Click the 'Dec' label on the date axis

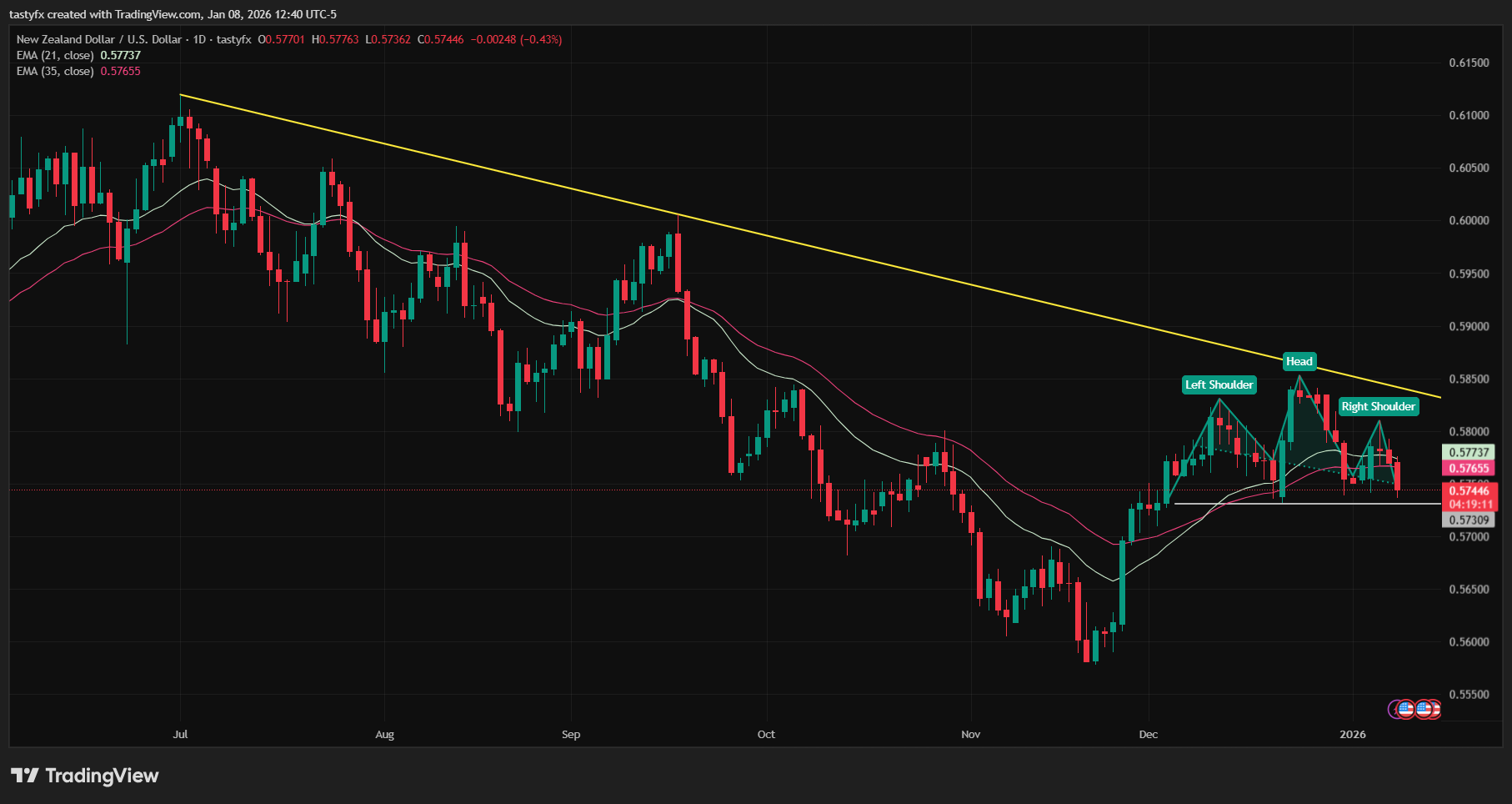(x=1148, y=735)
